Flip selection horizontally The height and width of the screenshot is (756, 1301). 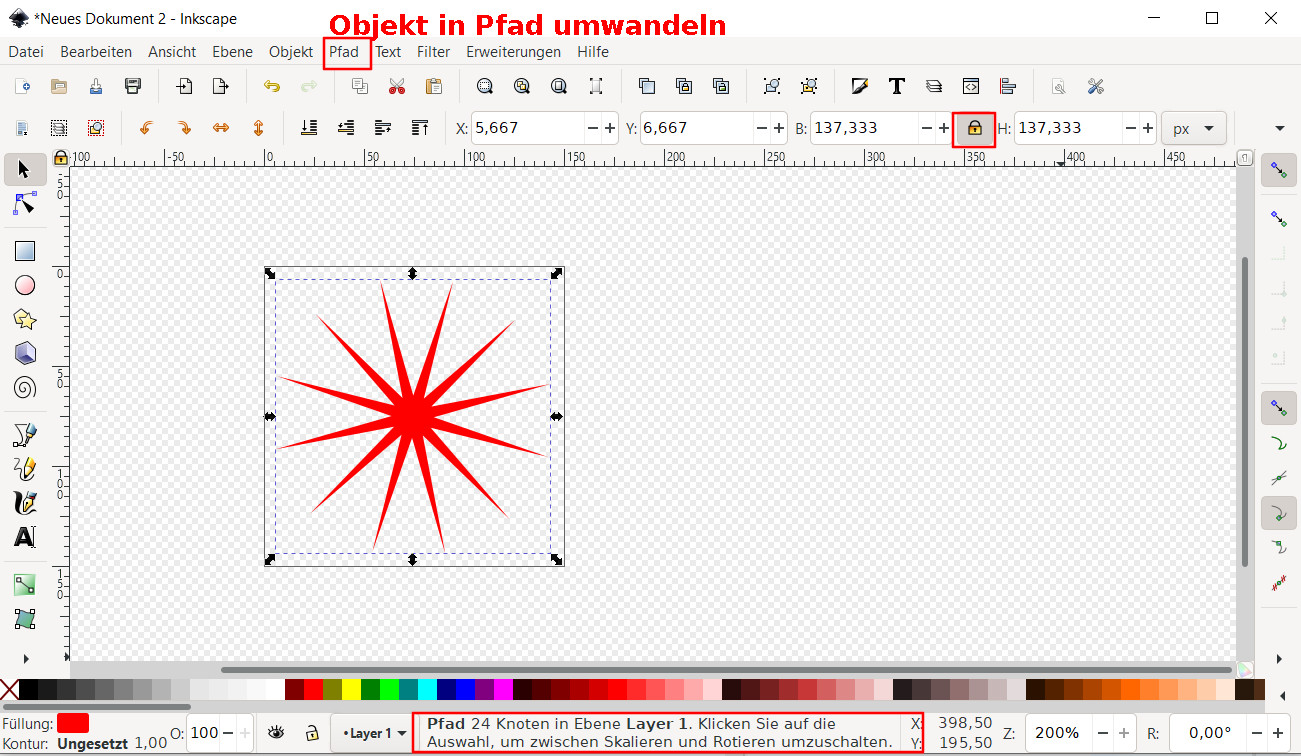[221, 128]
